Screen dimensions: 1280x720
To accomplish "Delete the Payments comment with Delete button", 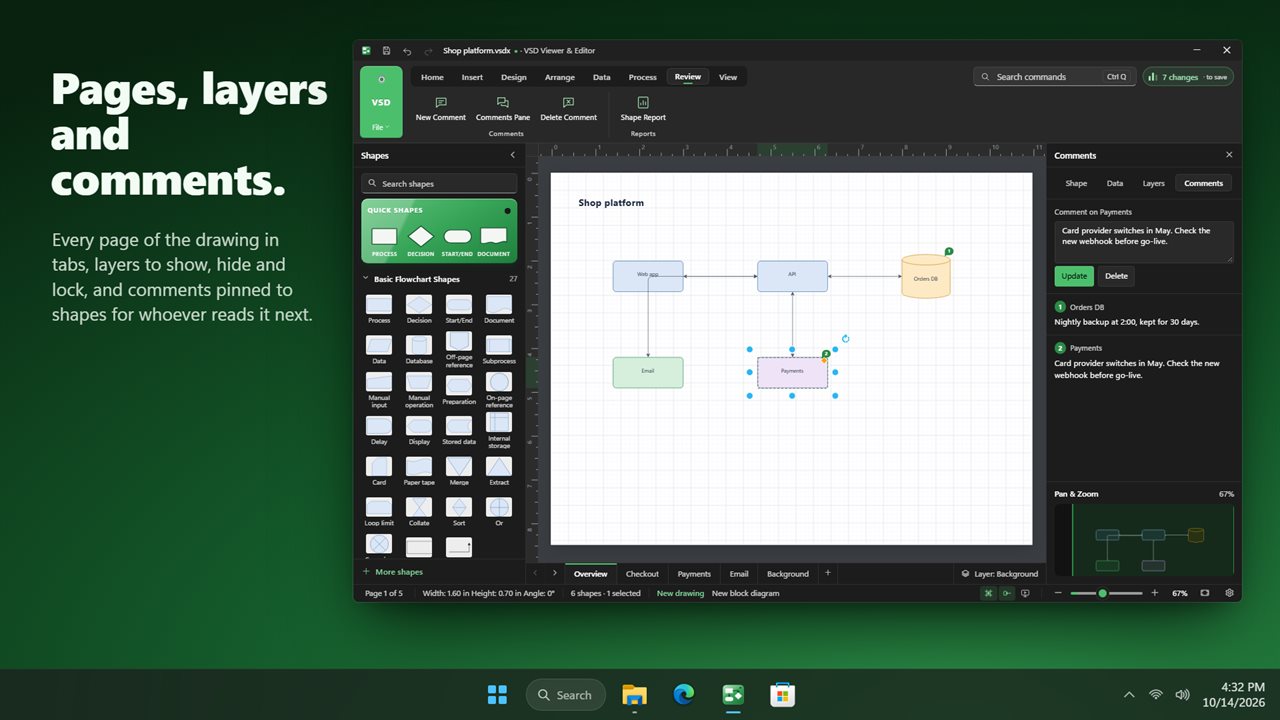I will [1116, 276].
